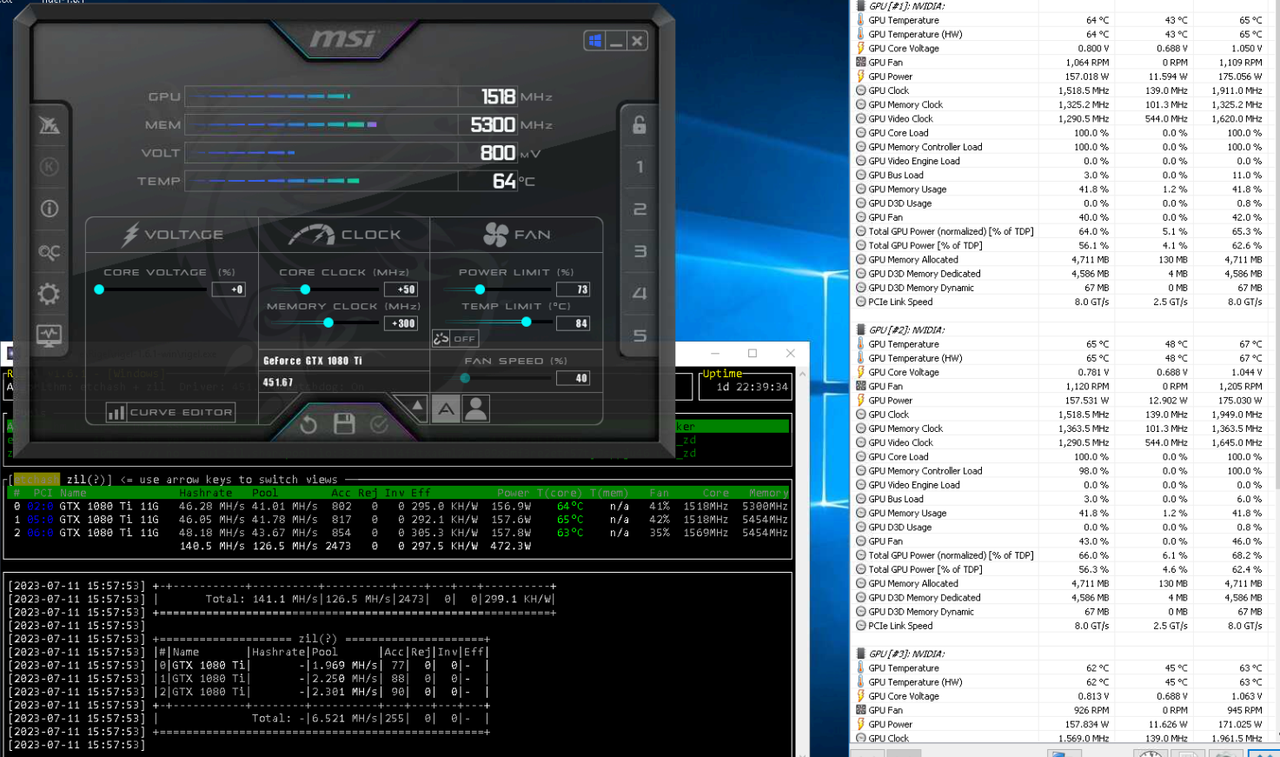Expand GPU selection list arrow
This screenshot has height=757, width=1280.
click(x=418, y=406)
